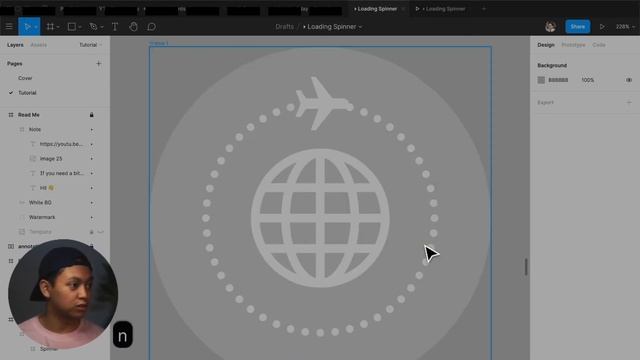640x360 pixels.
Task: Add an export setting with plus
Action: 629,102
